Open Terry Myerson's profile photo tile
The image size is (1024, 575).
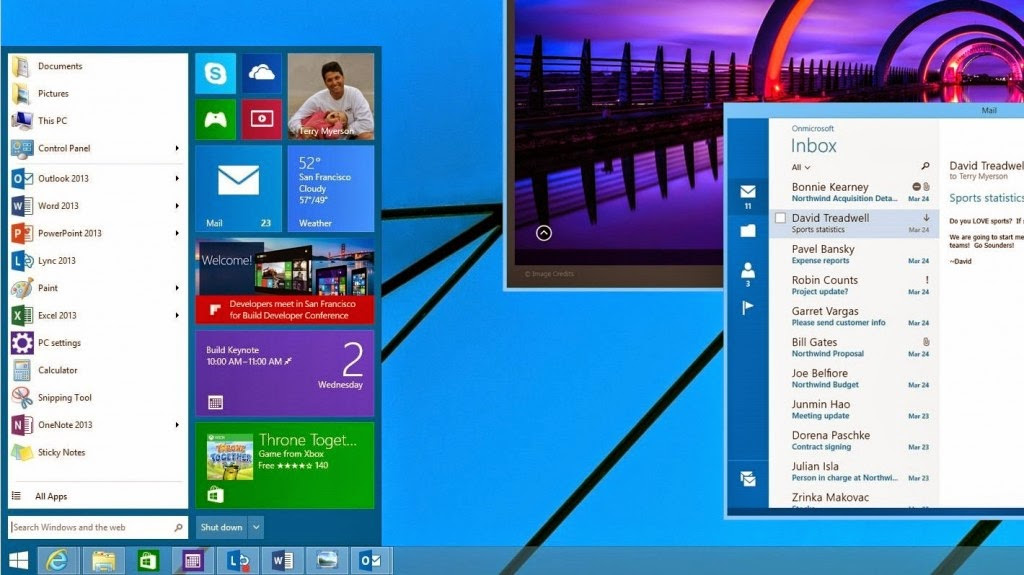coord(331,96)
